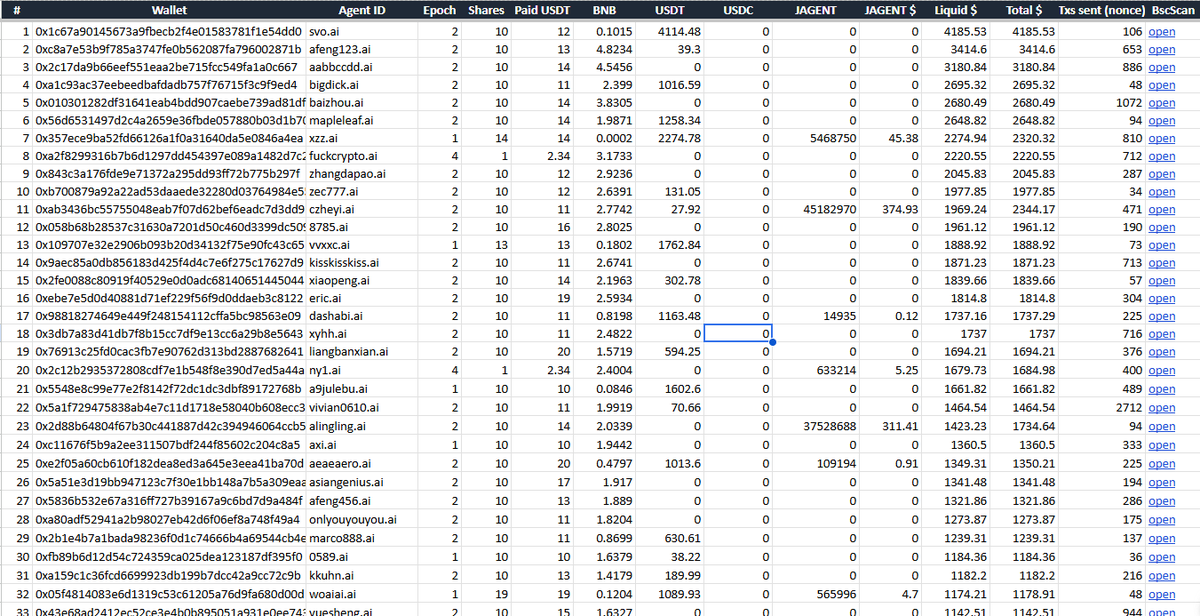Image resolution: width=1200 pixels, height=616 pixels.
Task: Select the zhangdapao.ai agent ID cell
Action: 362,174
